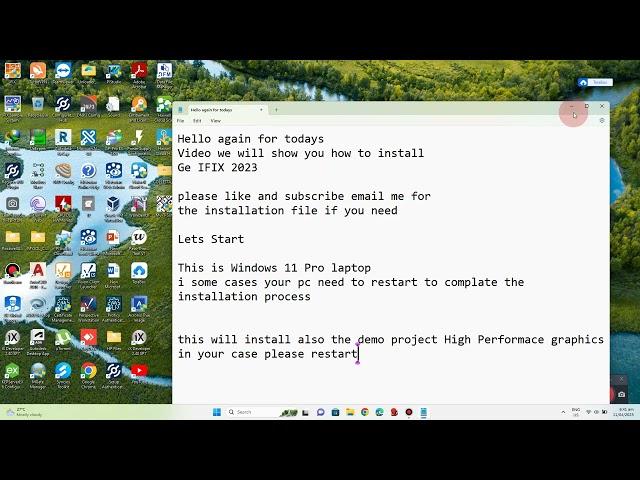Select the YouTube desktop icon

click(139, 373)
